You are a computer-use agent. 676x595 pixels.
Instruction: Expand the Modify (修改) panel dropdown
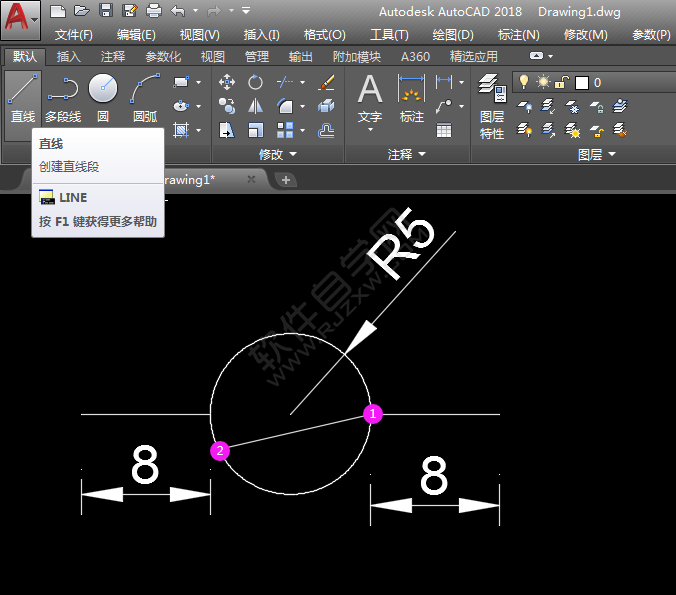coord(277,155)
